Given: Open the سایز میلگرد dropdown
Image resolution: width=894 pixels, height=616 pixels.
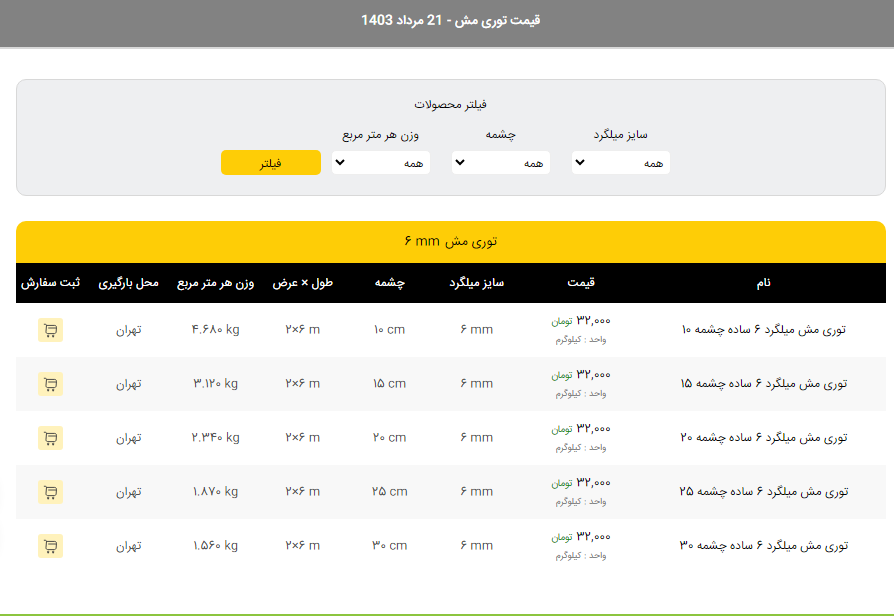Looking at the screenshot, I should point(621,163).
